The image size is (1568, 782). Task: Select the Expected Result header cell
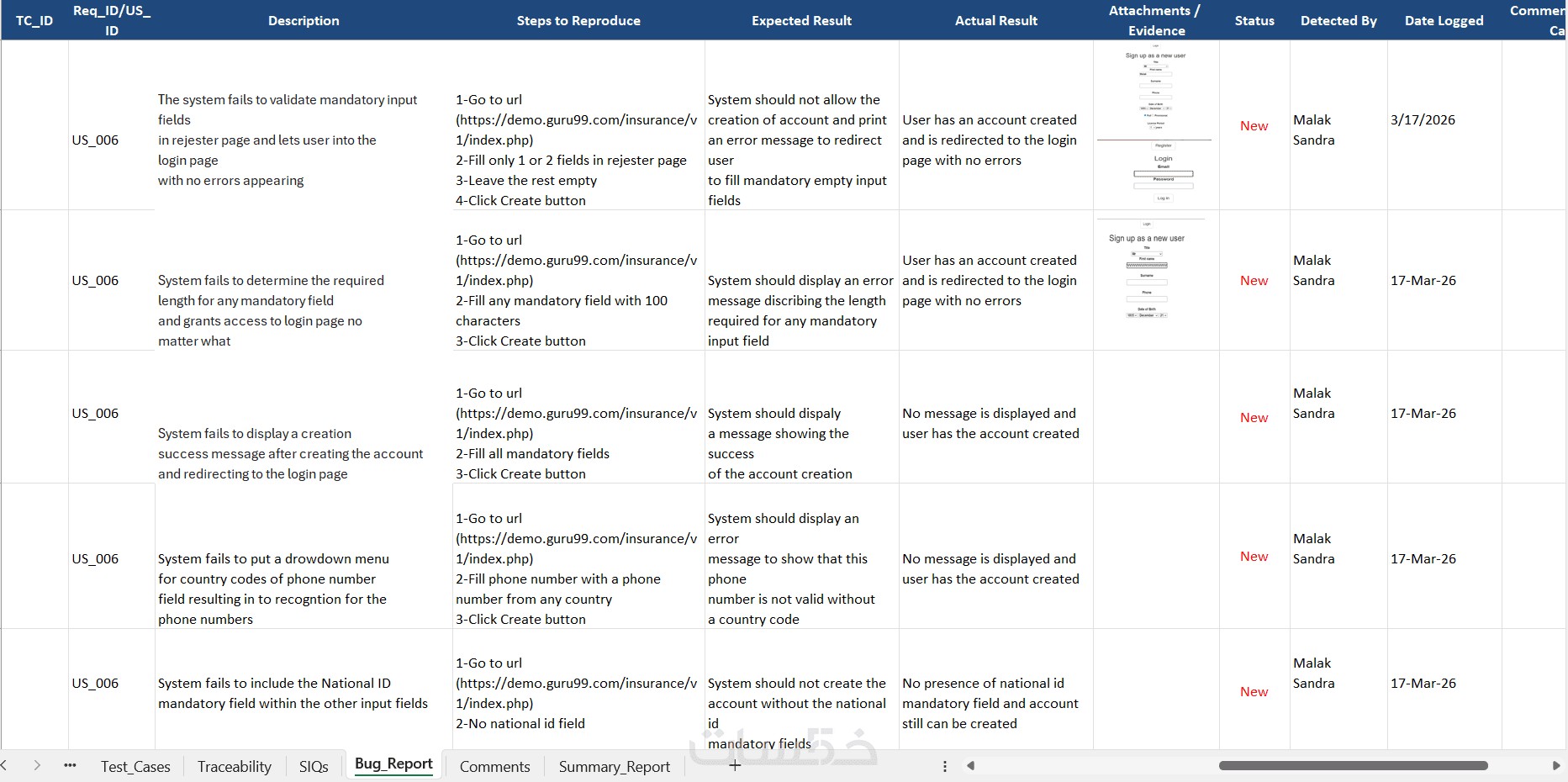tap(801, 20)
